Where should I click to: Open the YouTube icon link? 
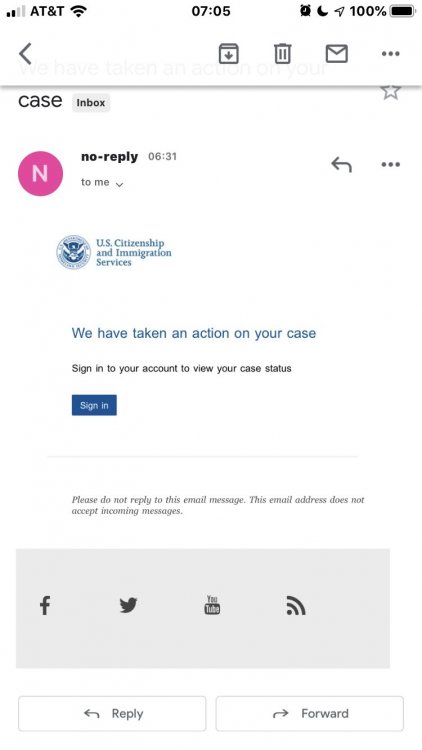212,605
